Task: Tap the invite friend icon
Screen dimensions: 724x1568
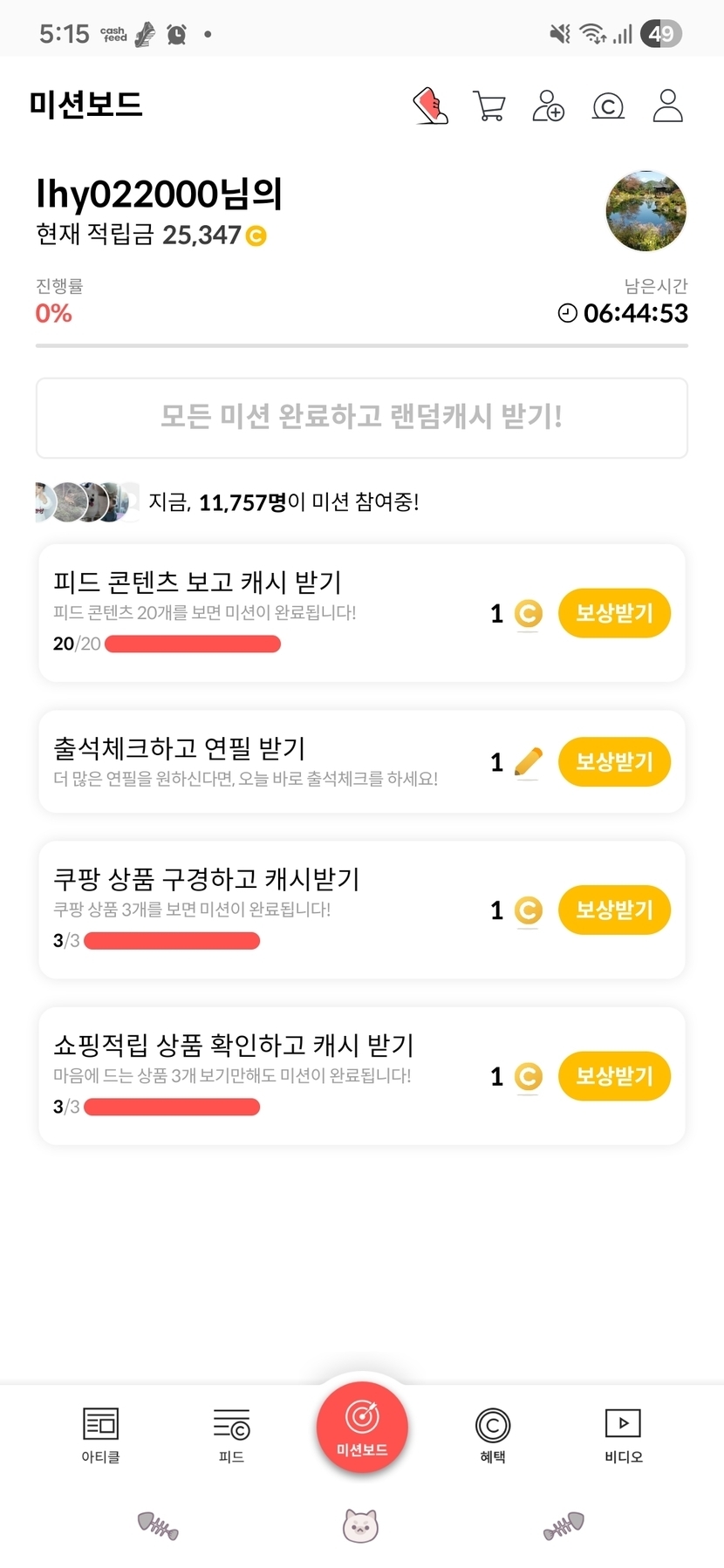Action: click(549, 106)
